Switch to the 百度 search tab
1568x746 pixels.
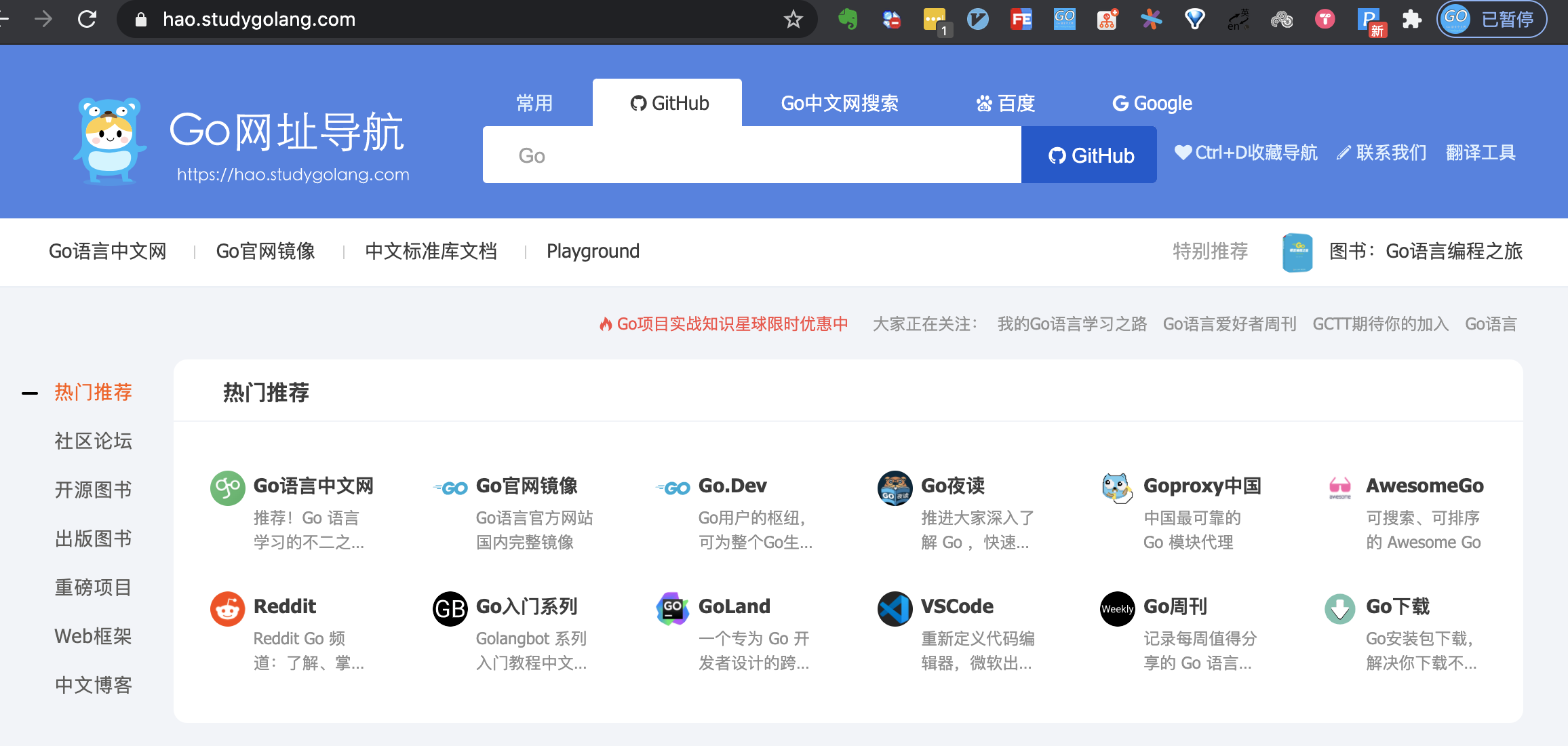1005,103
